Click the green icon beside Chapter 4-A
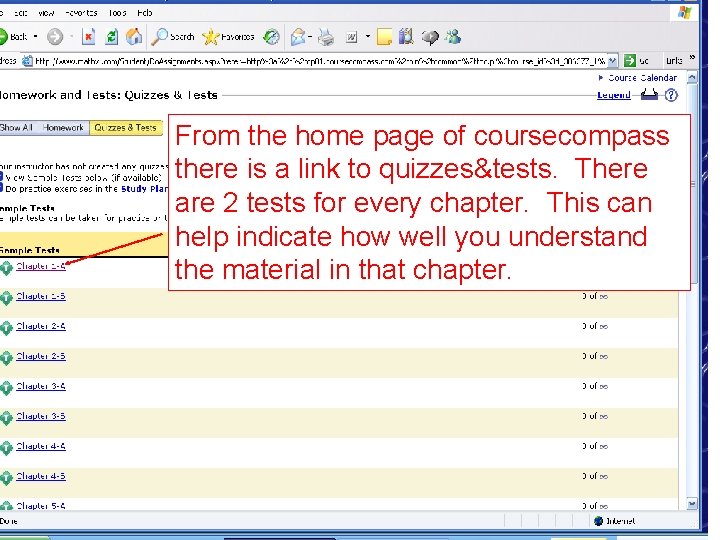 [x=6, y=448]
